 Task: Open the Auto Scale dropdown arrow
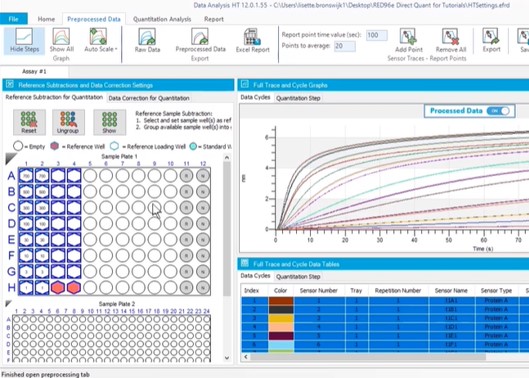pyautogui.click(x=116, y=49)
